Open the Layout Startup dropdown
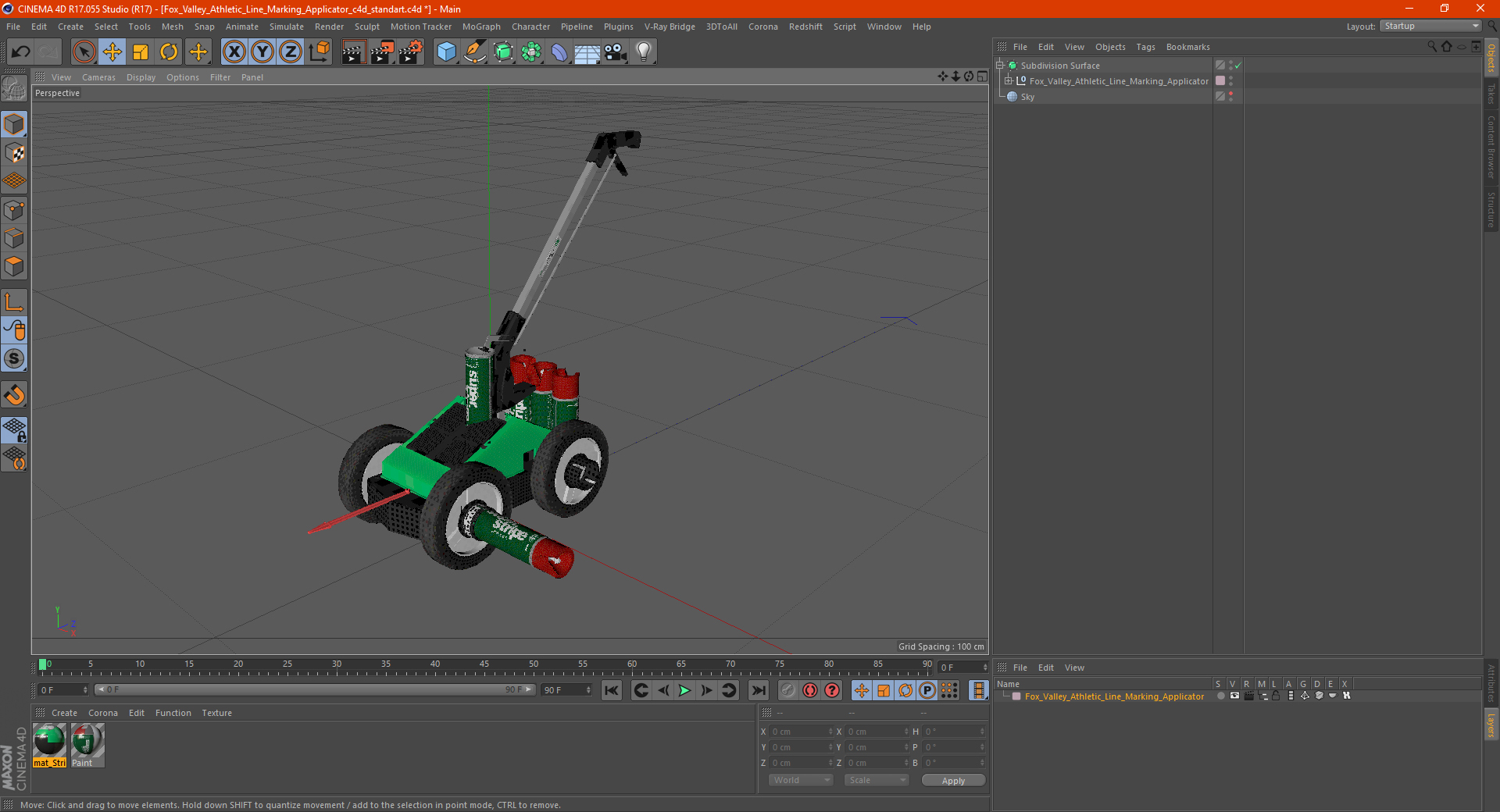The image size is (1500, 812). (1431, 26)
